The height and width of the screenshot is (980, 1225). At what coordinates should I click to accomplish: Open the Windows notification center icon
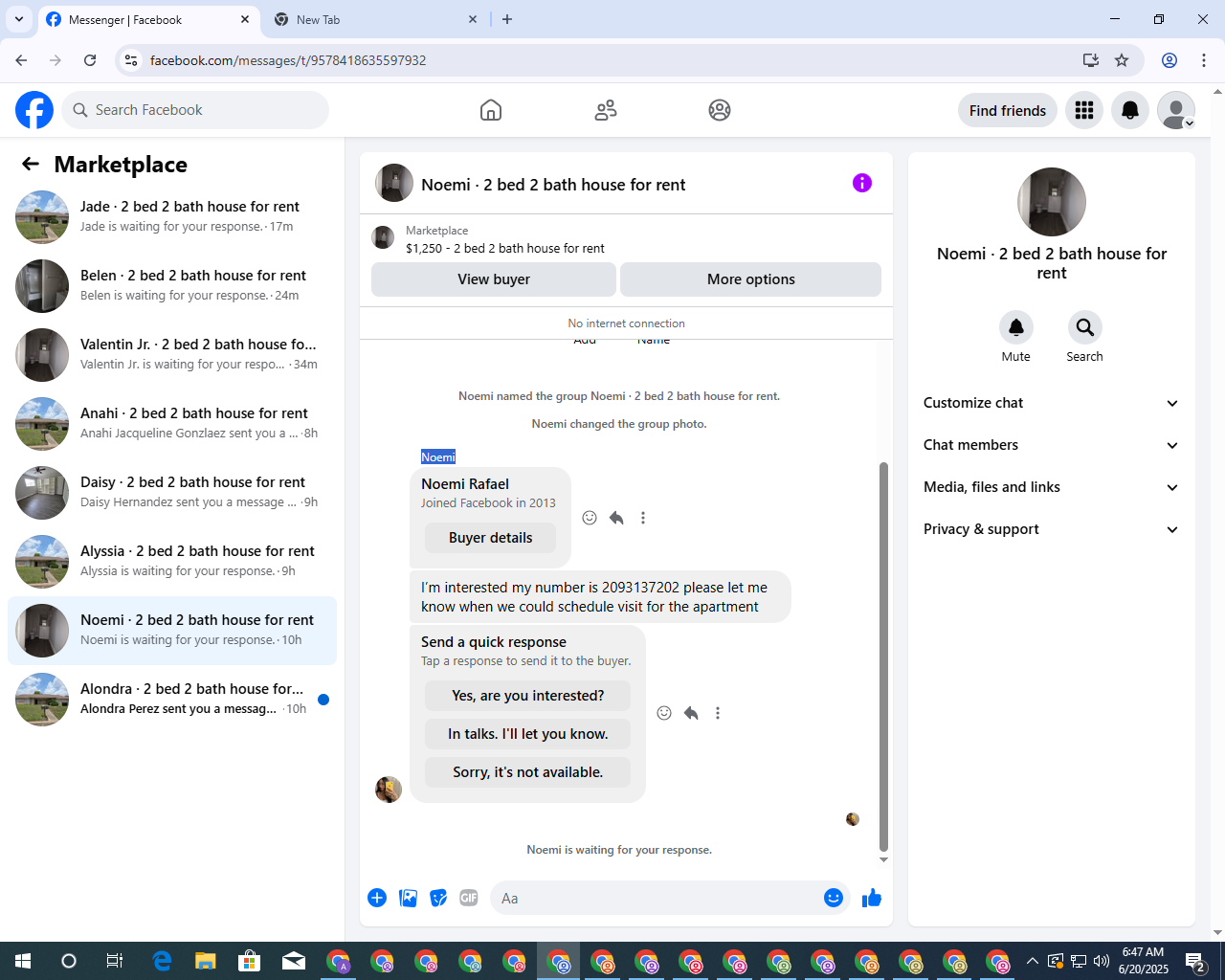(1195, 961)
